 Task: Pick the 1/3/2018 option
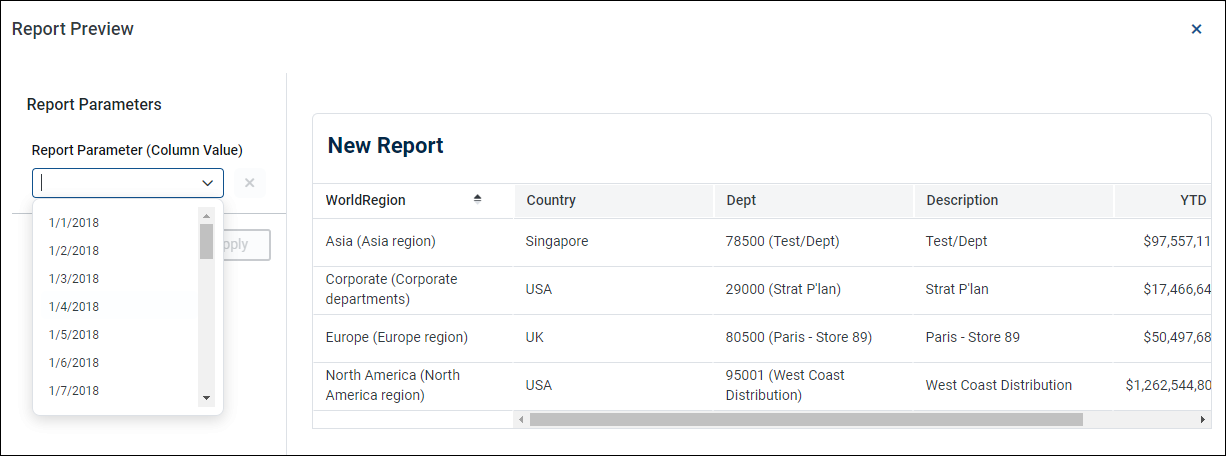(x=74, y=279)
